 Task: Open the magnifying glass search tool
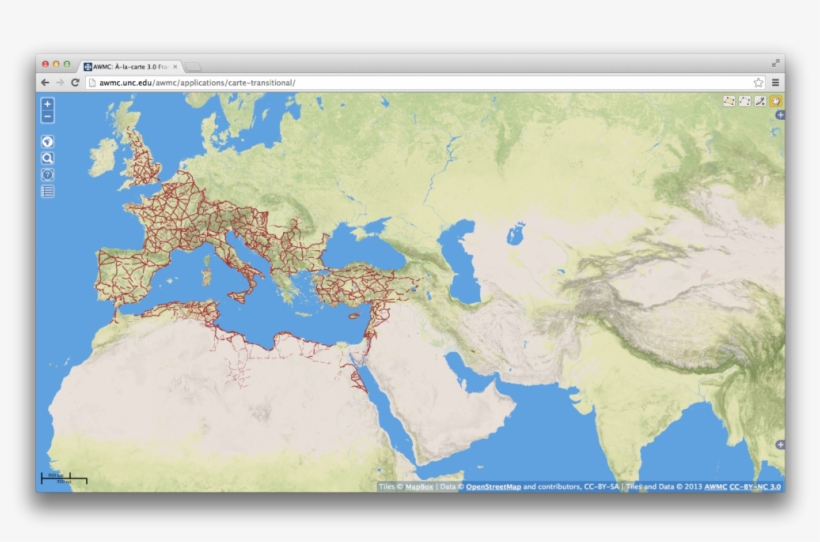[48, 158]
